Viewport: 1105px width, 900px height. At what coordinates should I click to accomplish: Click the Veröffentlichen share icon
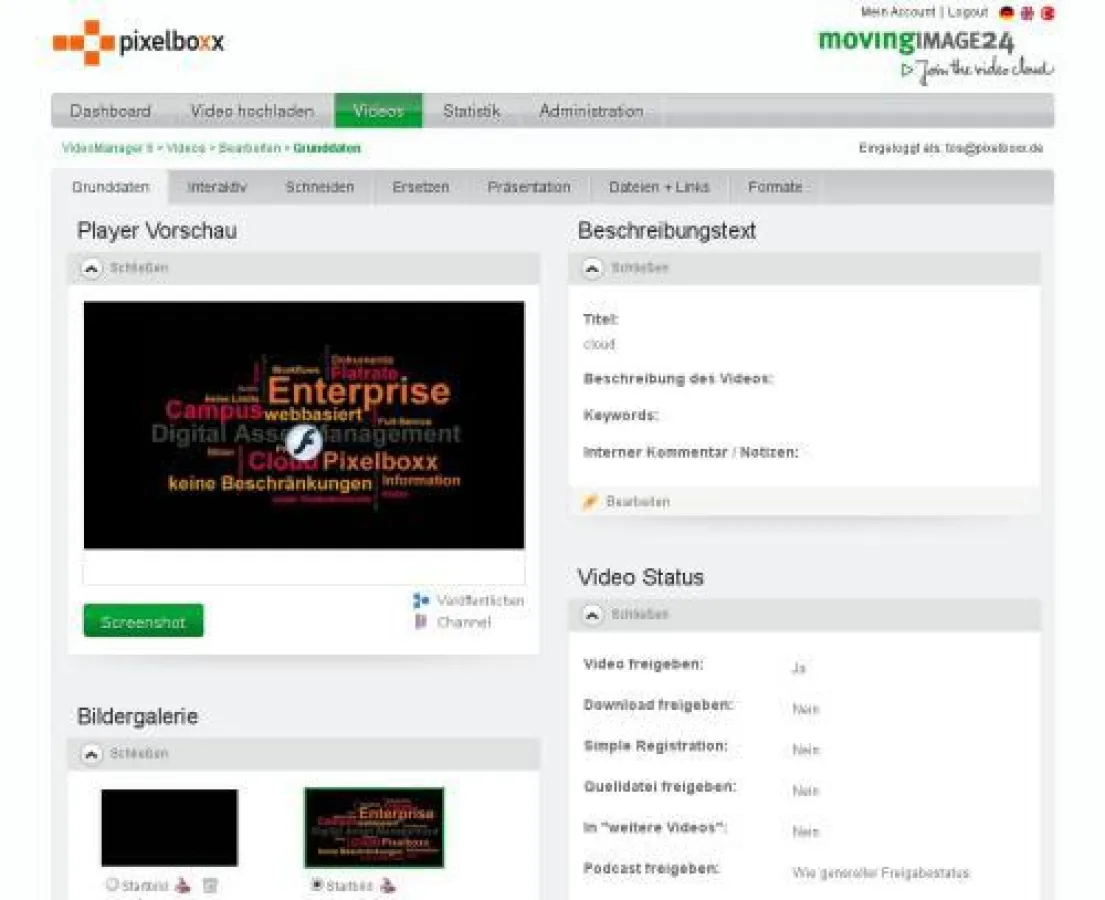[x=421, y=601]
